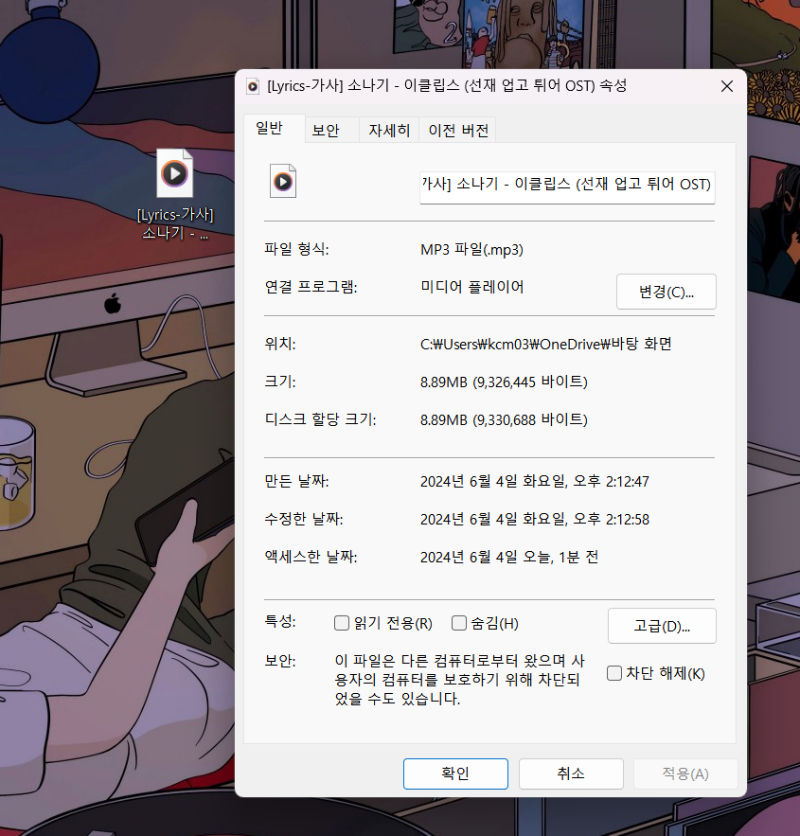Enable the 숨김(H) checkbox
The height and width of the screenshot is (836, 800).
(x=459, y=623)
